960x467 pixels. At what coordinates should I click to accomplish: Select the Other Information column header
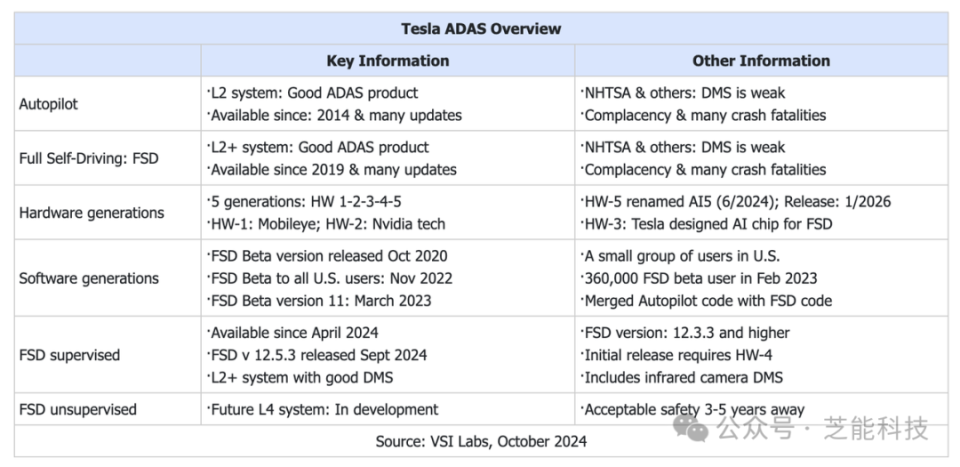pyautogui.click(x=761, y=60)
